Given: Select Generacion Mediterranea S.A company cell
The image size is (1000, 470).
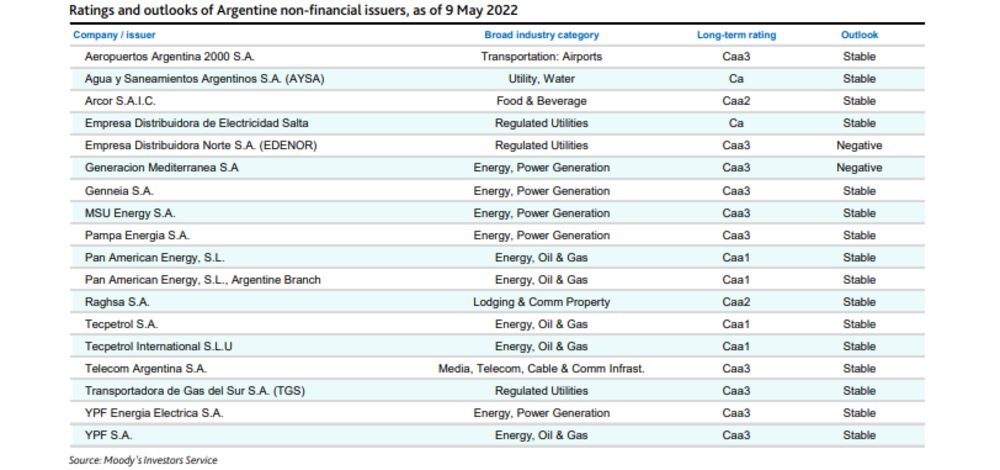Looking at the screenshot, I should [162, 168].
